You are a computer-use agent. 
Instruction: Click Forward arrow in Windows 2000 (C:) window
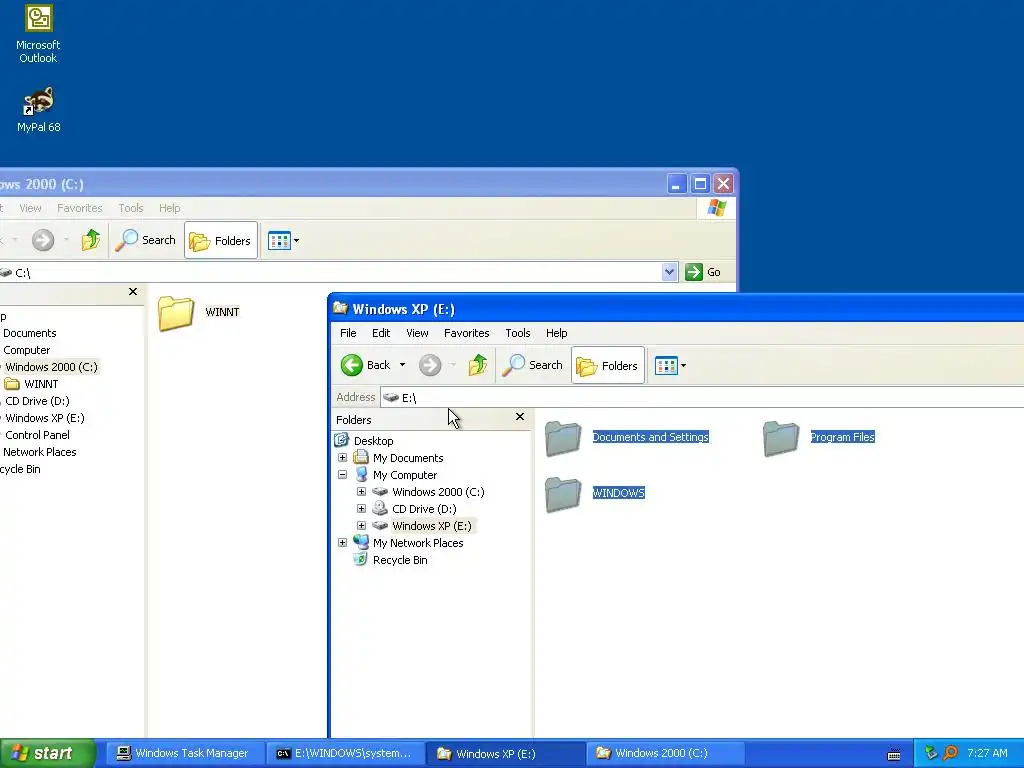pyautogui.click(x=43, y=240)
